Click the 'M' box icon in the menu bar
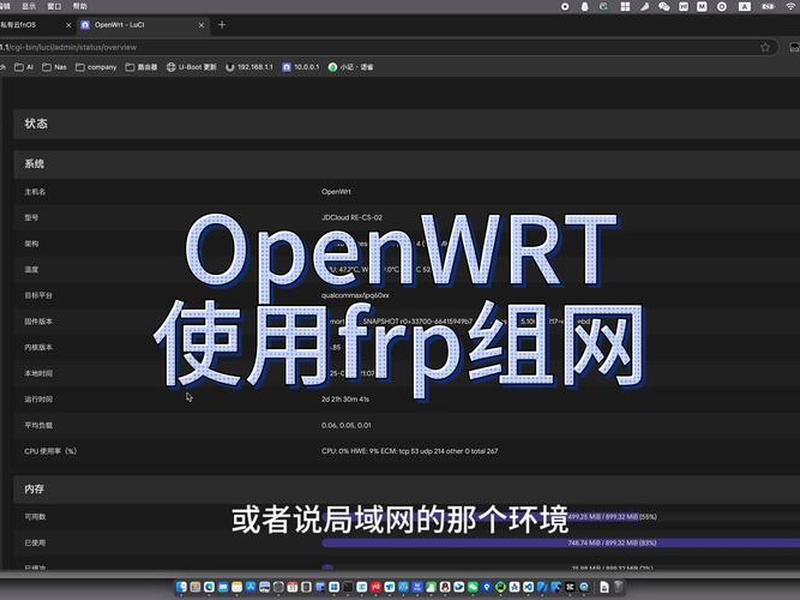 pos(702,7)
